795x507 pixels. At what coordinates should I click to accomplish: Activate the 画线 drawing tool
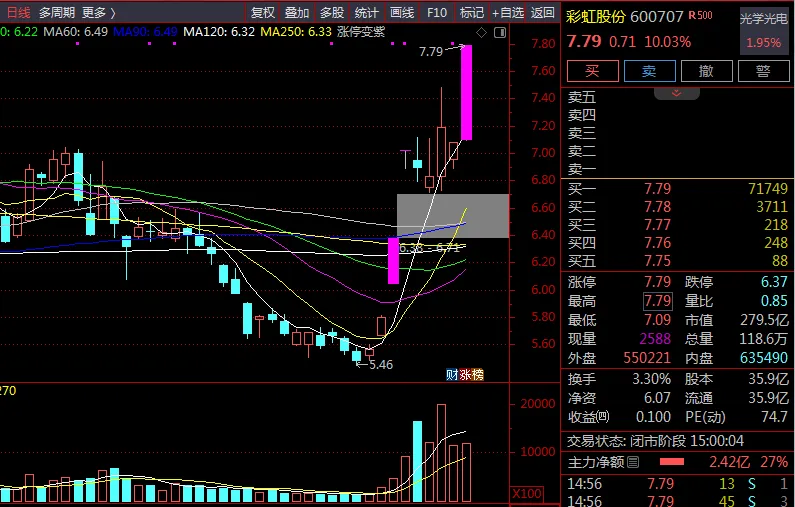(402, 12)
